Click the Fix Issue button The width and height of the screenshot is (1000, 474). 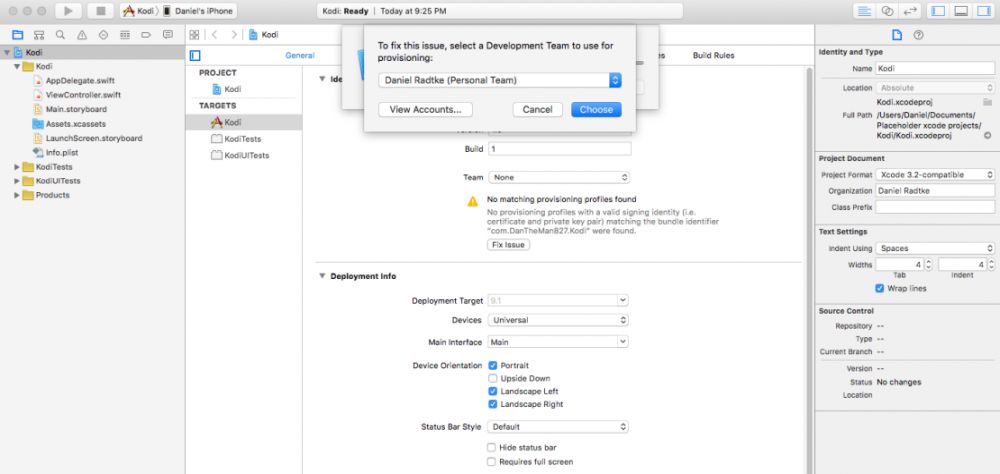(508, 245)
